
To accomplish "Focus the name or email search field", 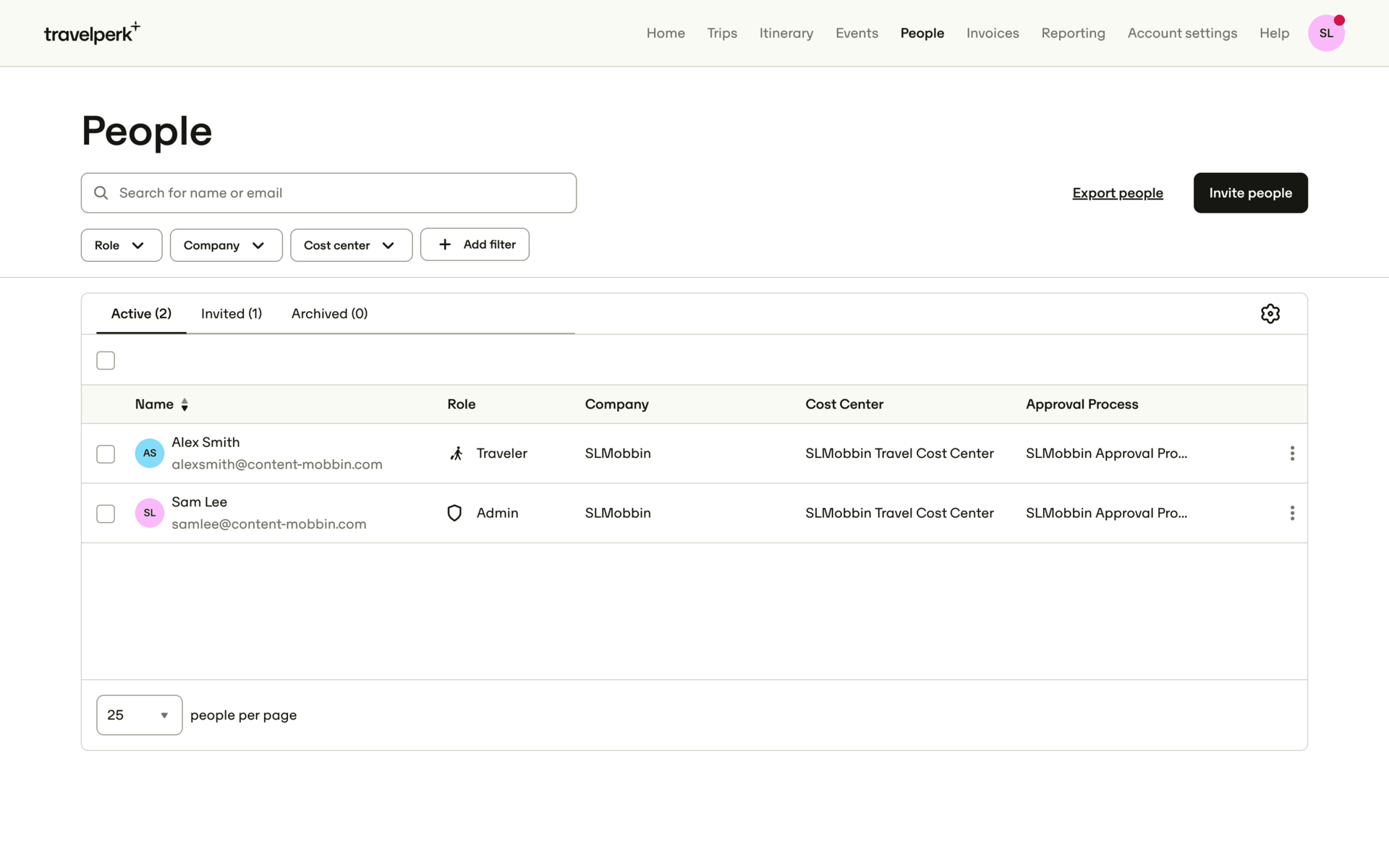I will 328,192.
